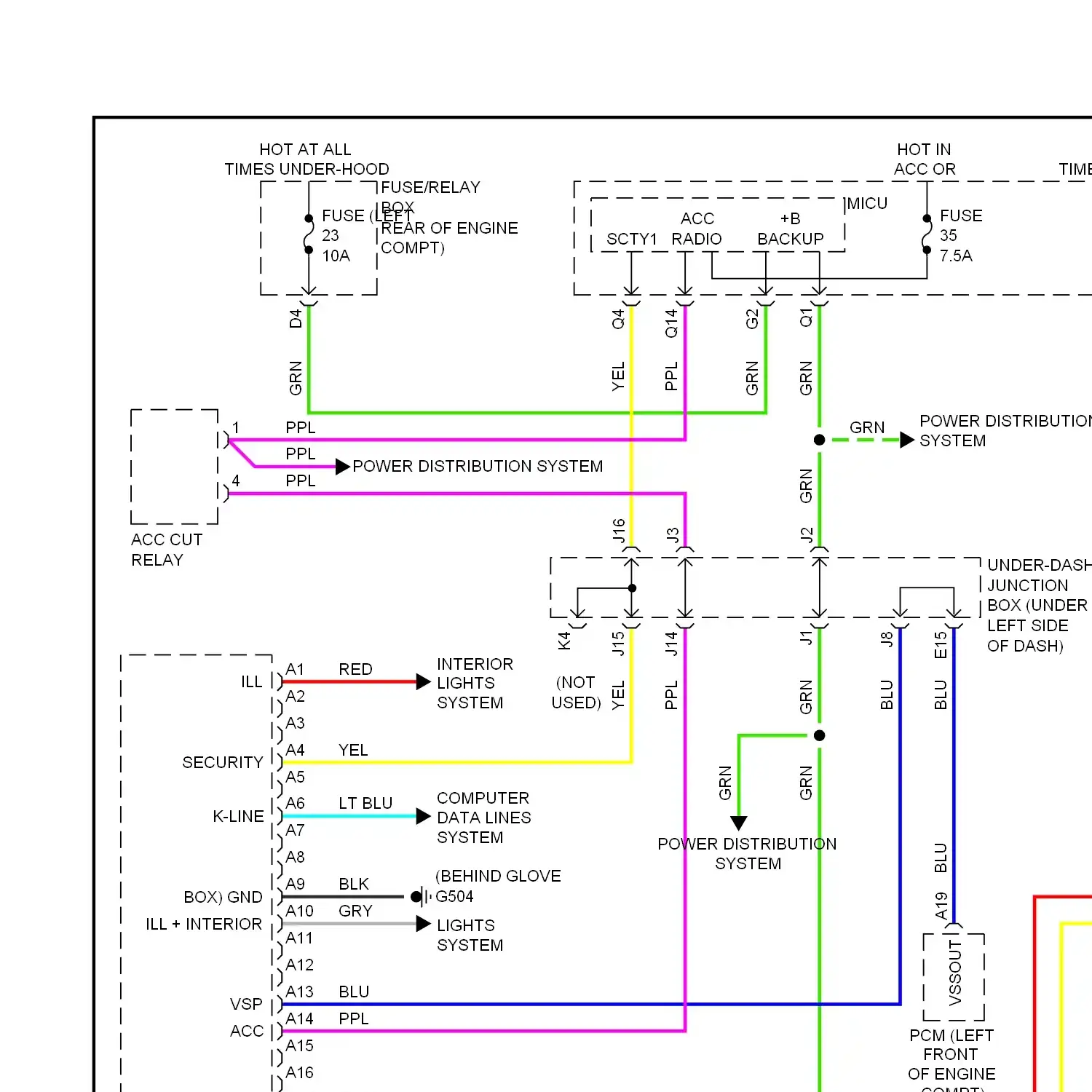1092x1092 pixels.
Task: Select the 'E15' junction pin label
Action: (941, 645)
